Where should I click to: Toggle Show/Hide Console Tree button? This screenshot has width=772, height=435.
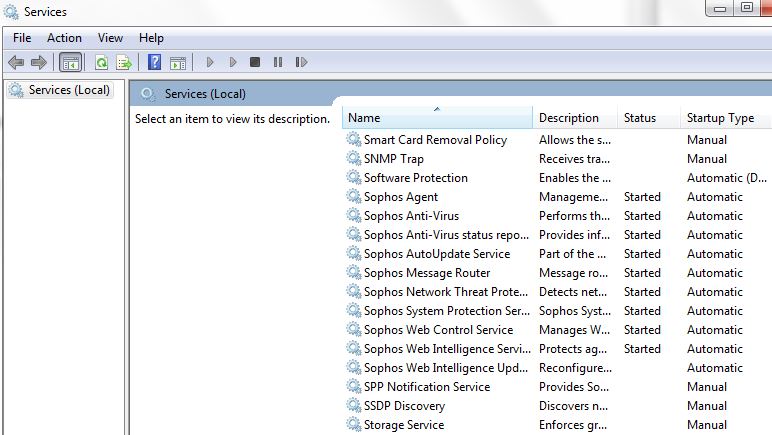click(x=70, y=62)
